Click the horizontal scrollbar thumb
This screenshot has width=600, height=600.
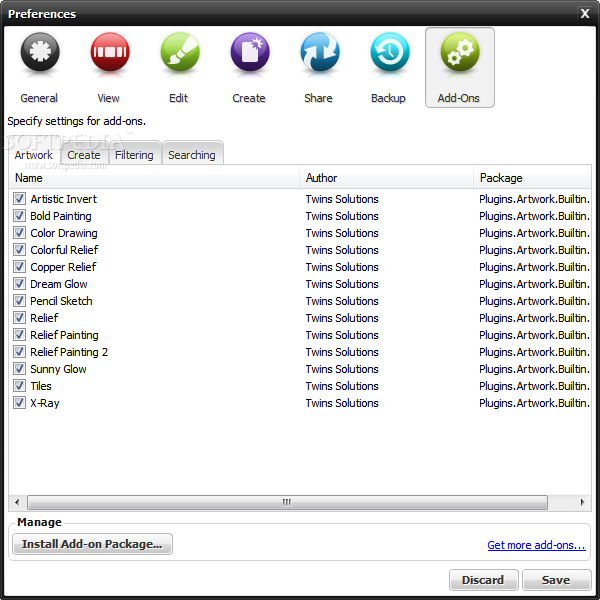tap(287, 502)
